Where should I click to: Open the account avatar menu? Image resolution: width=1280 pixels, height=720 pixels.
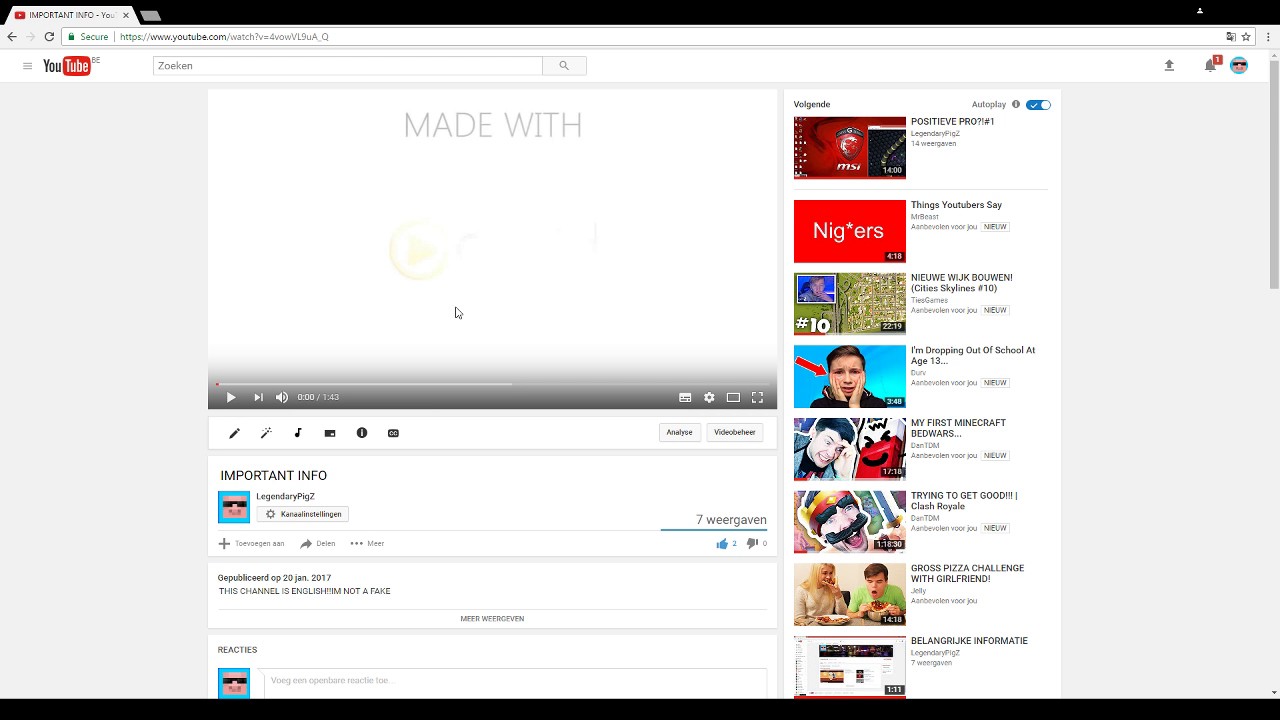click(x=1239, y=66)
